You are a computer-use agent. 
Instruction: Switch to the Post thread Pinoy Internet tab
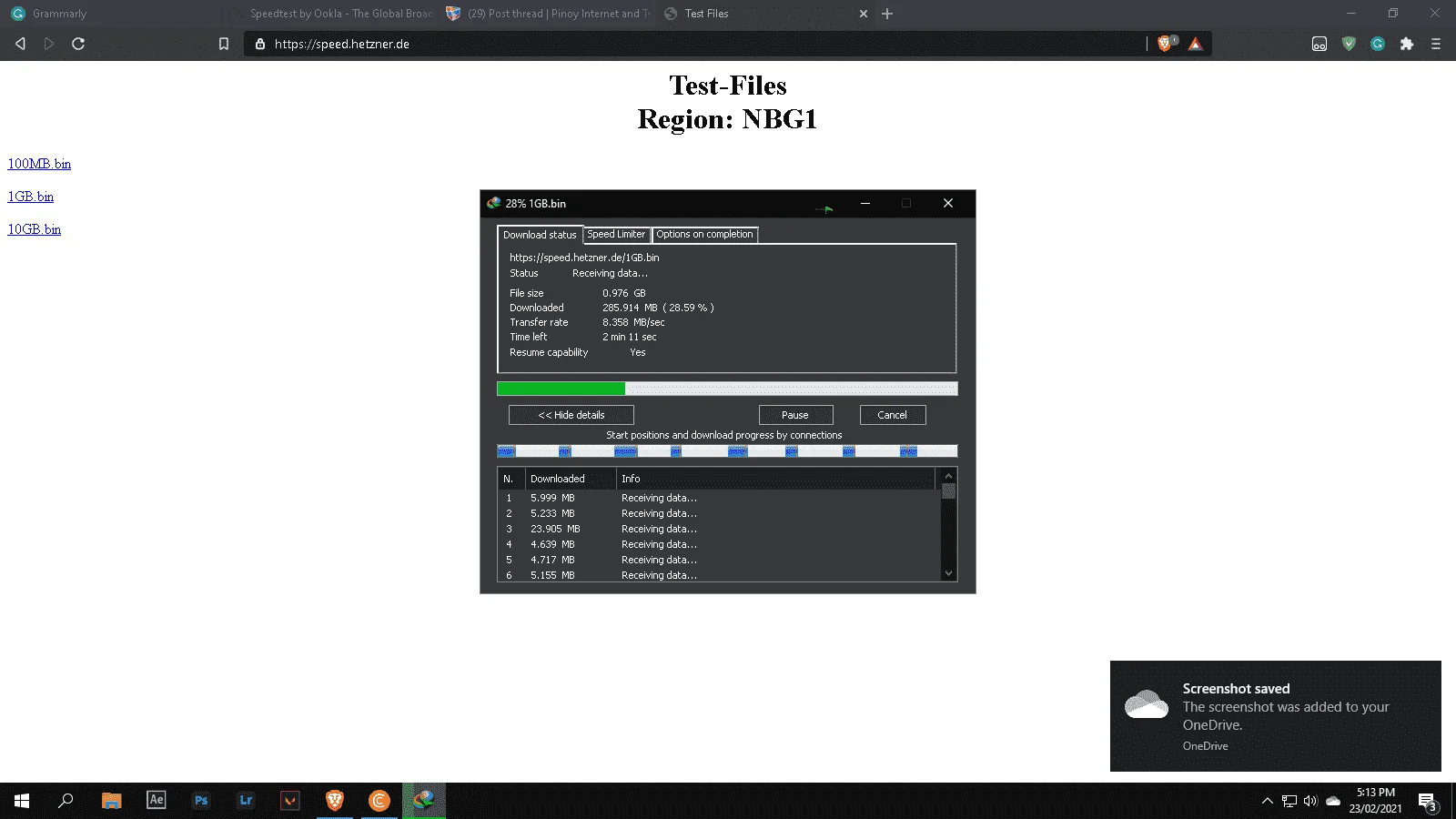tap(548, 14)
